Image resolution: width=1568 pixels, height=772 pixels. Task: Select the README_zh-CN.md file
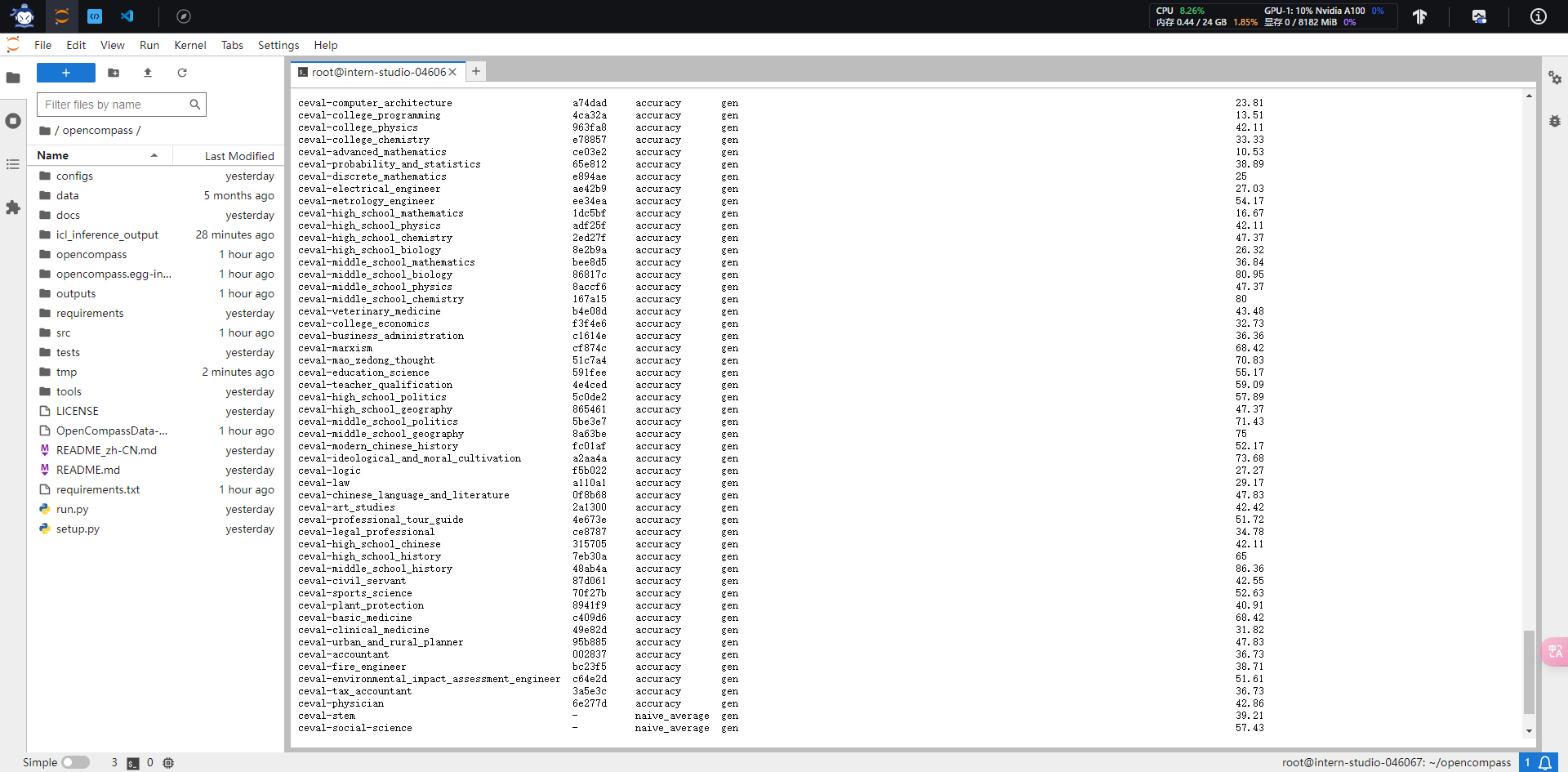[157, 450]
